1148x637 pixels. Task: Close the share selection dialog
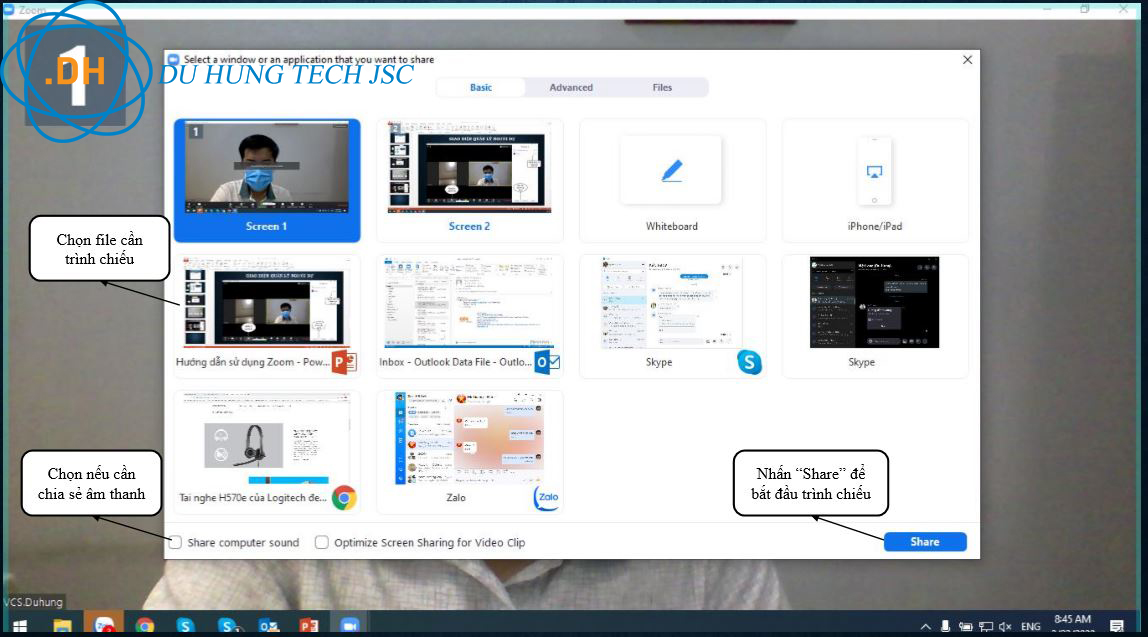coord(967,60)
